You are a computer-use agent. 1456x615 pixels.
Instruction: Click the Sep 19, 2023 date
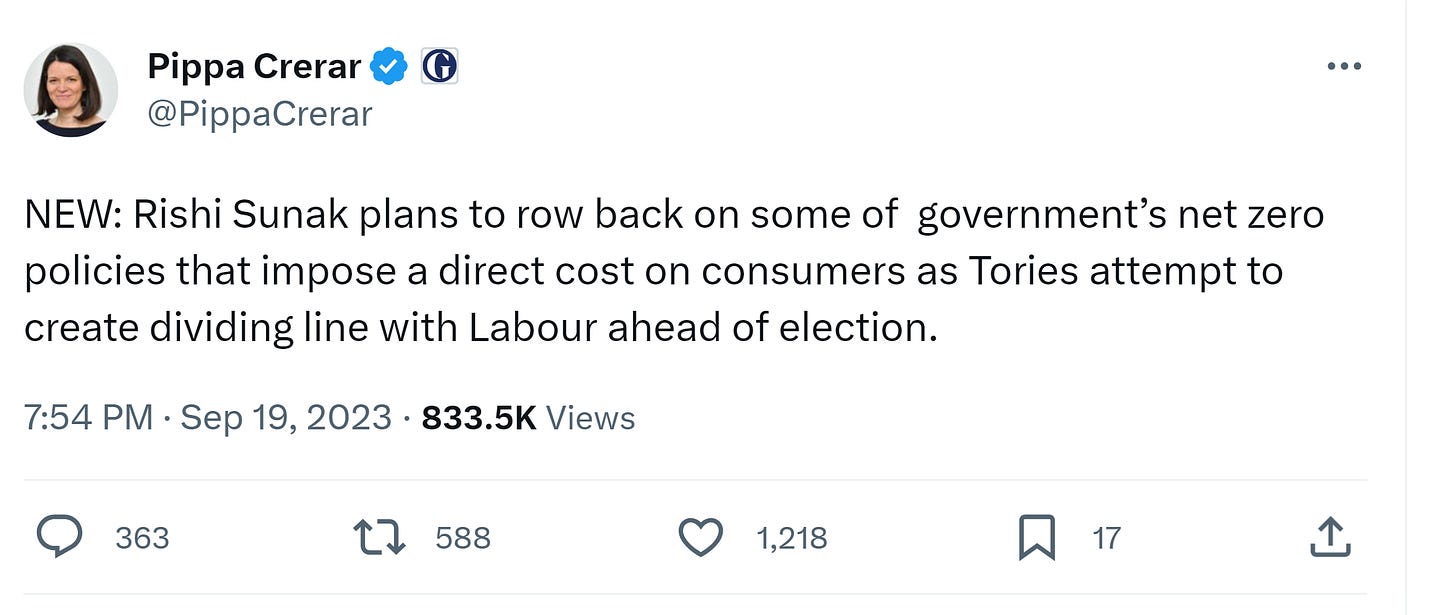[285, 417]
